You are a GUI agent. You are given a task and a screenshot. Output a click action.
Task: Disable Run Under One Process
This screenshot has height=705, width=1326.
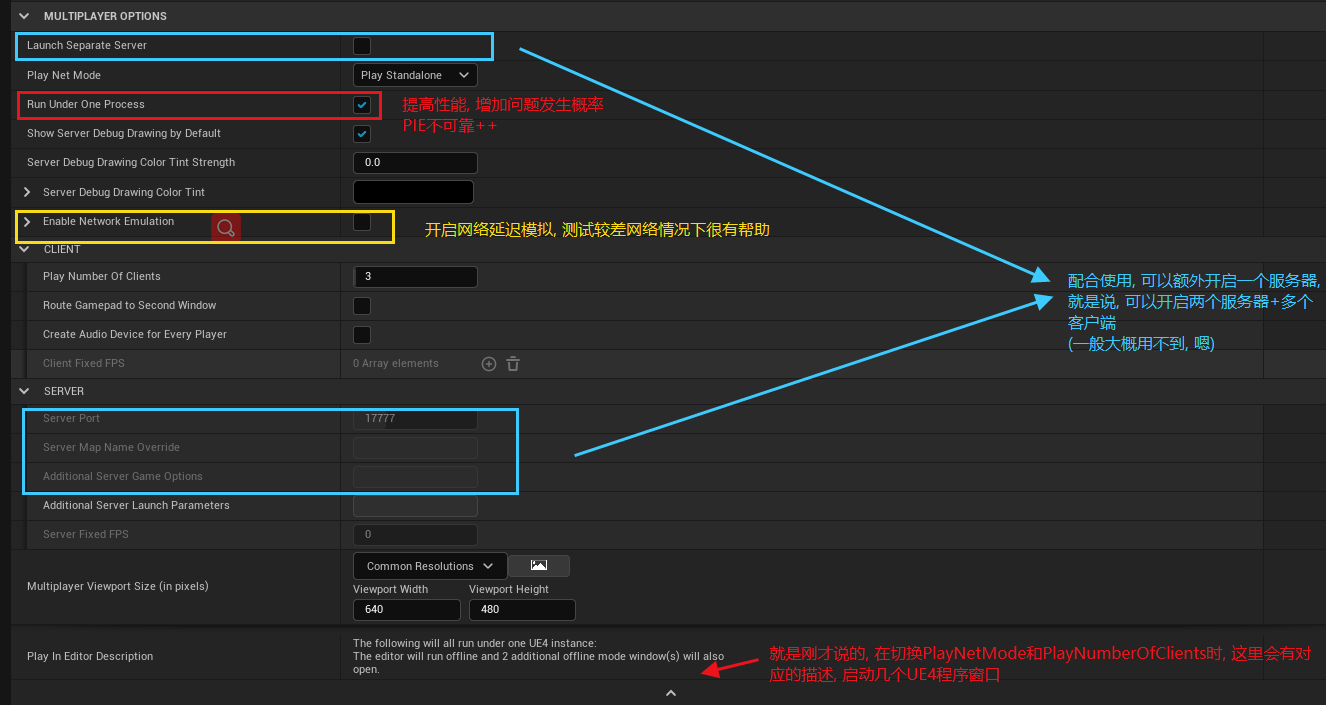(361, 104)
